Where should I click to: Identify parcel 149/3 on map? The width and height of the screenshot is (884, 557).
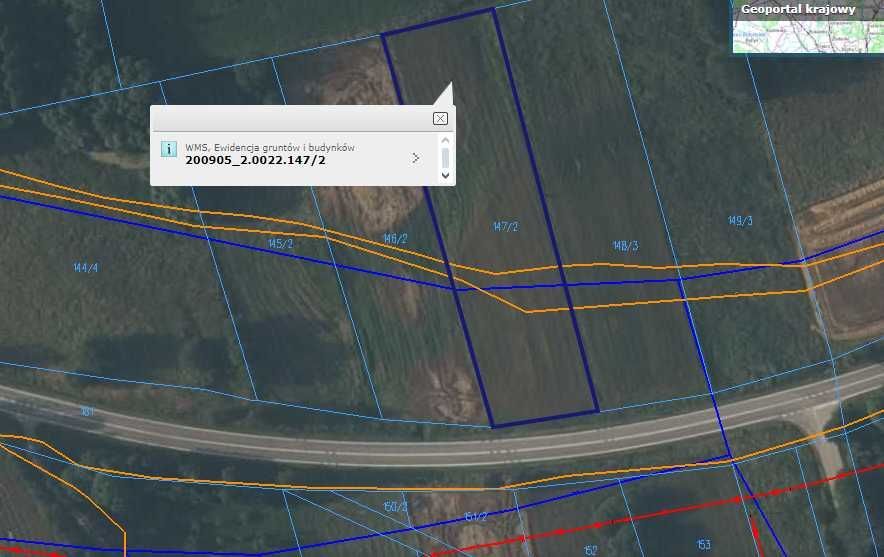pos(740,221)
